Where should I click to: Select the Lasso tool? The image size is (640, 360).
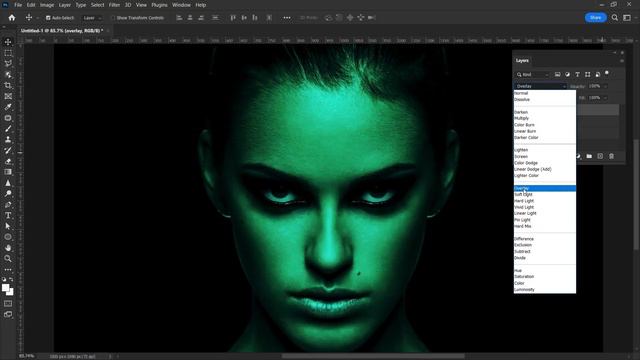point(8,64)
